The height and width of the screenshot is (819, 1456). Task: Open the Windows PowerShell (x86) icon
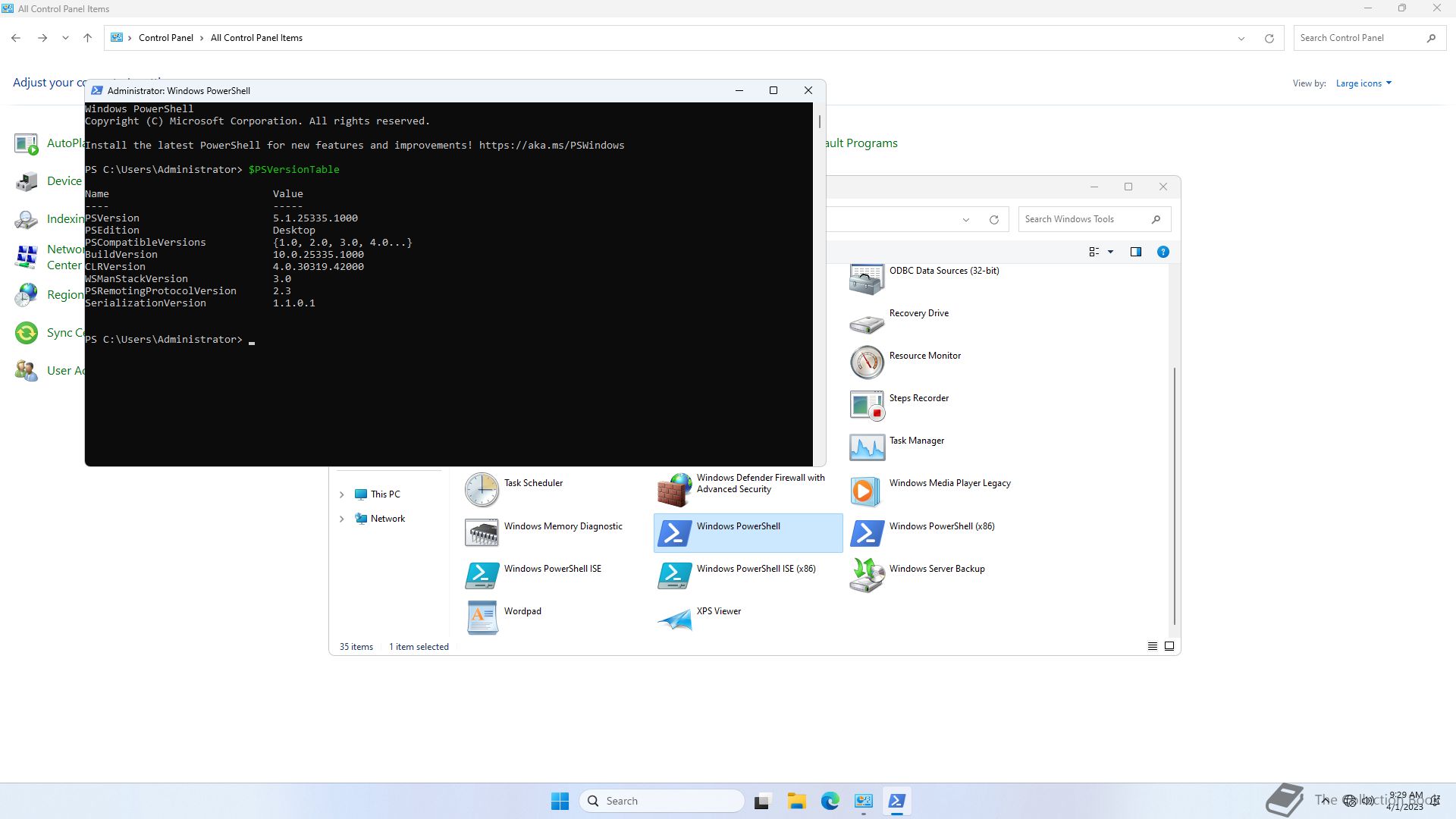(867, 533)
